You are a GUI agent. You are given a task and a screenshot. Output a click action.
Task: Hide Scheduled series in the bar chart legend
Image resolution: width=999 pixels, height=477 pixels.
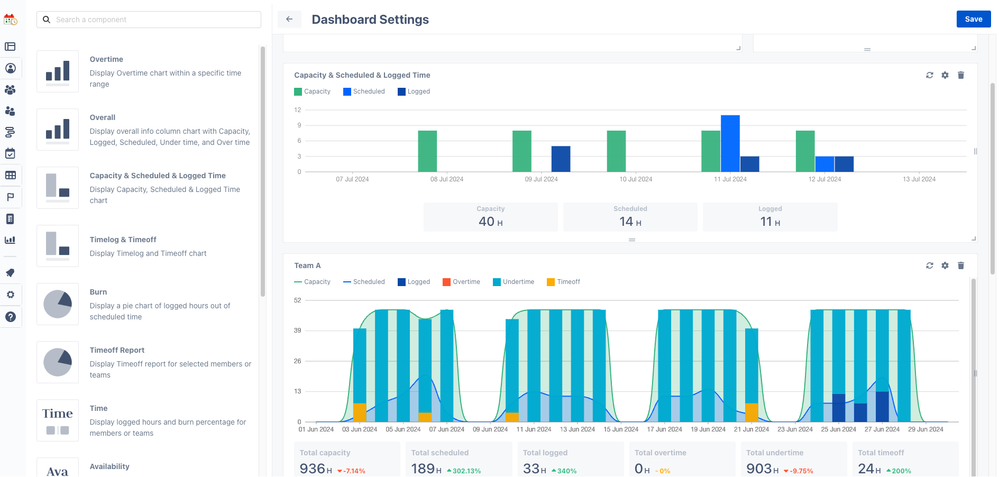pos(364,92)
